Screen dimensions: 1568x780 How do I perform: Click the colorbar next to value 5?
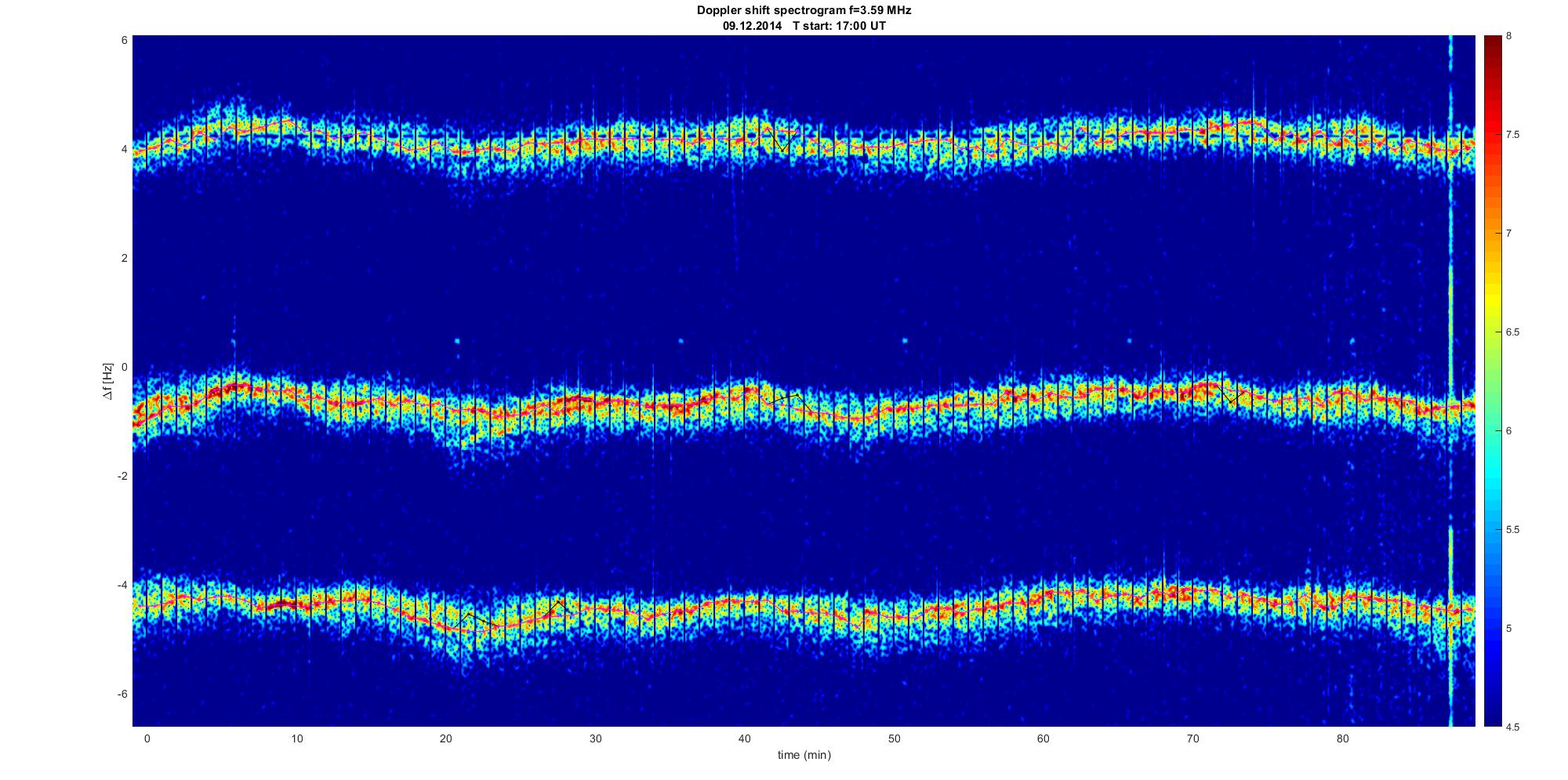click(x=1493, y=629)
